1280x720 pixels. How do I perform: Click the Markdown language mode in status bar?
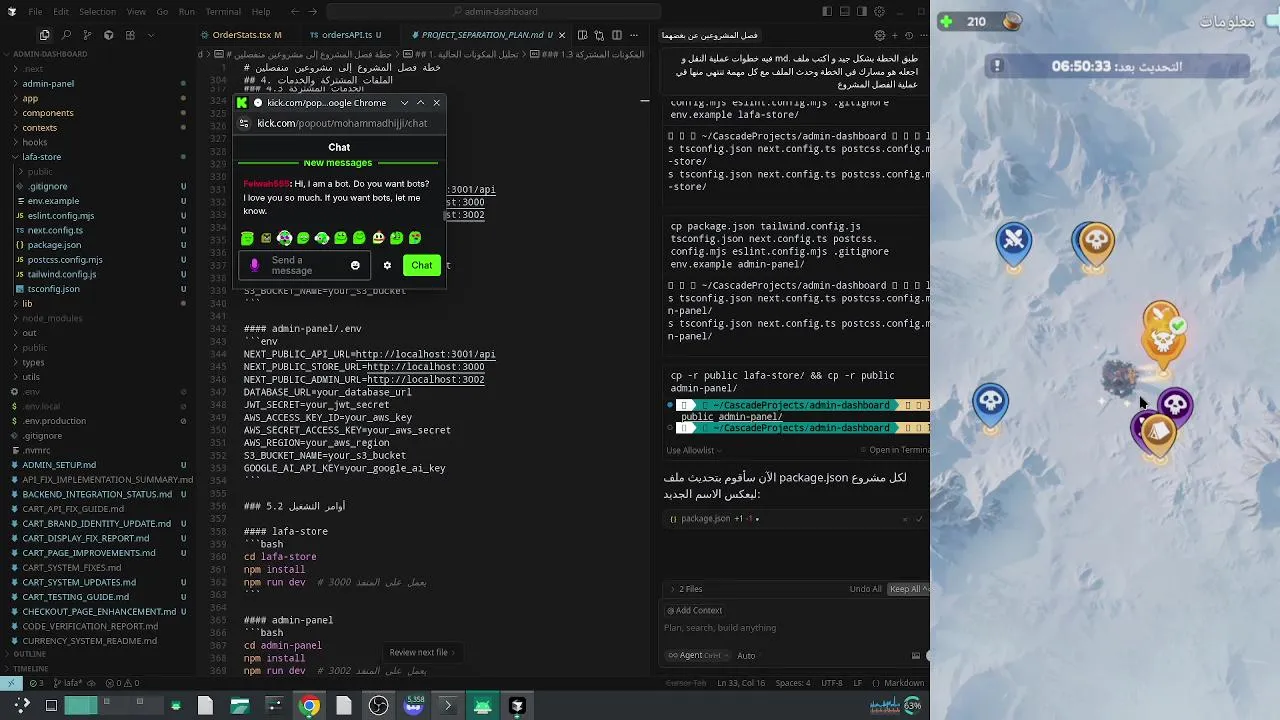[903, 683]
